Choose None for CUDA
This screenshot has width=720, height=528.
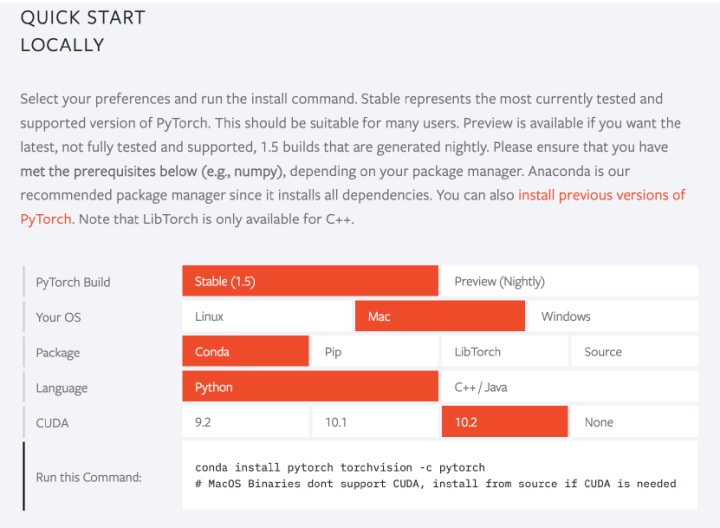click(635, 422)
